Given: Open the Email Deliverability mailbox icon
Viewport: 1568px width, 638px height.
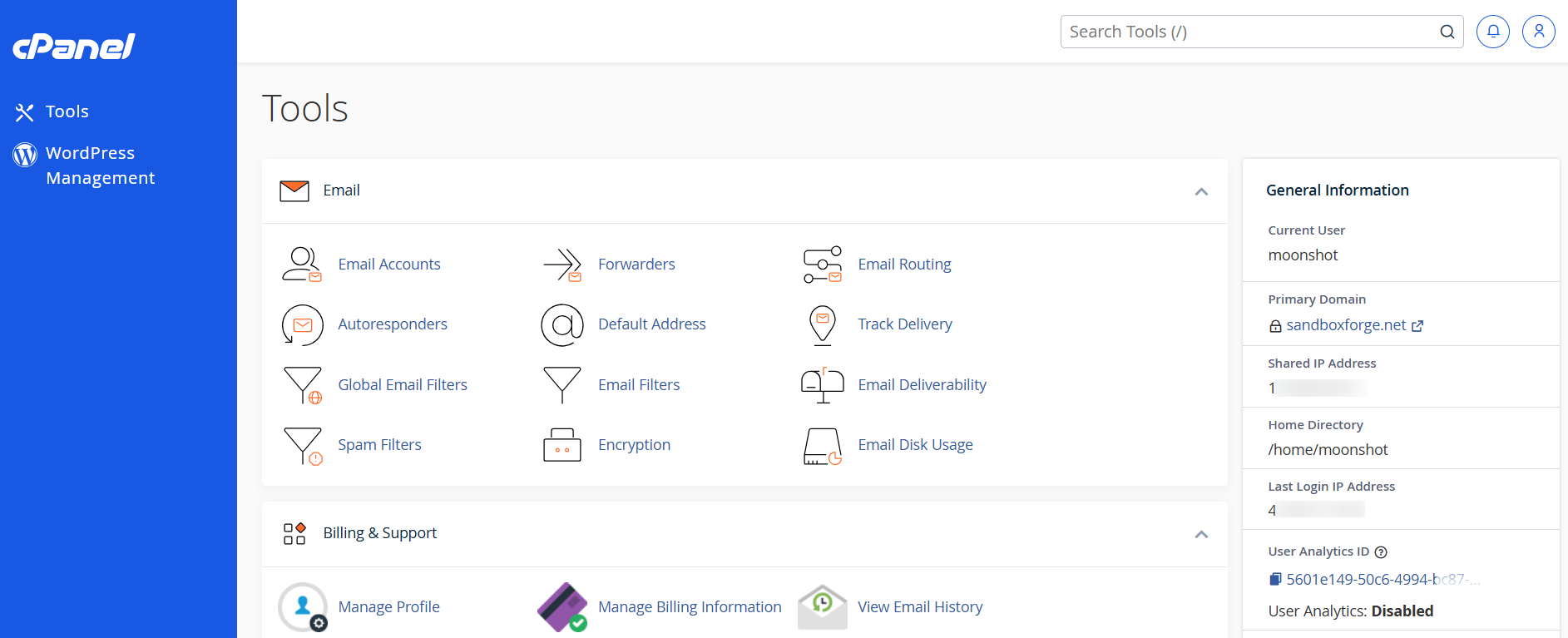Looking at the screenshot, I should click(823, 385).
